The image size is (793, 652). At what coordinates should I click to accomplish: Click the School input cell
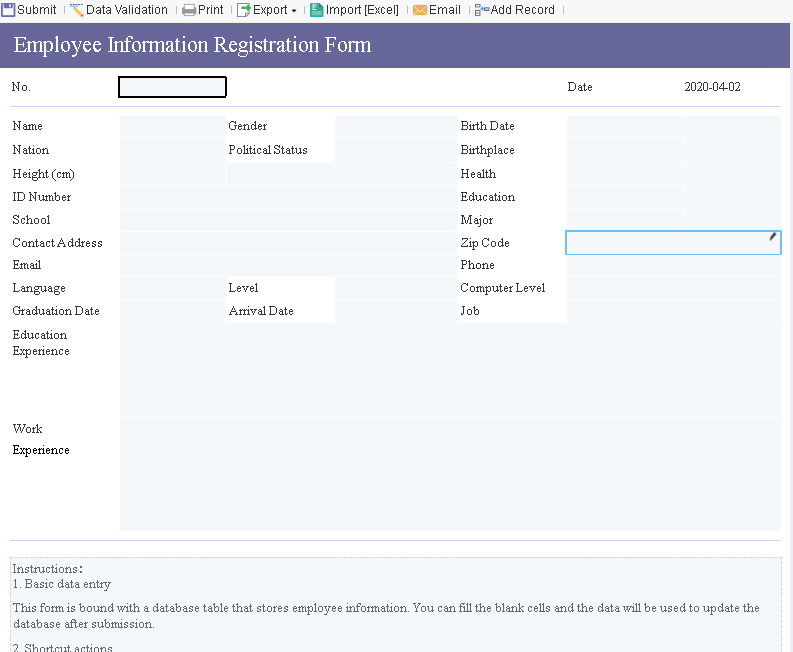[289, 221]
